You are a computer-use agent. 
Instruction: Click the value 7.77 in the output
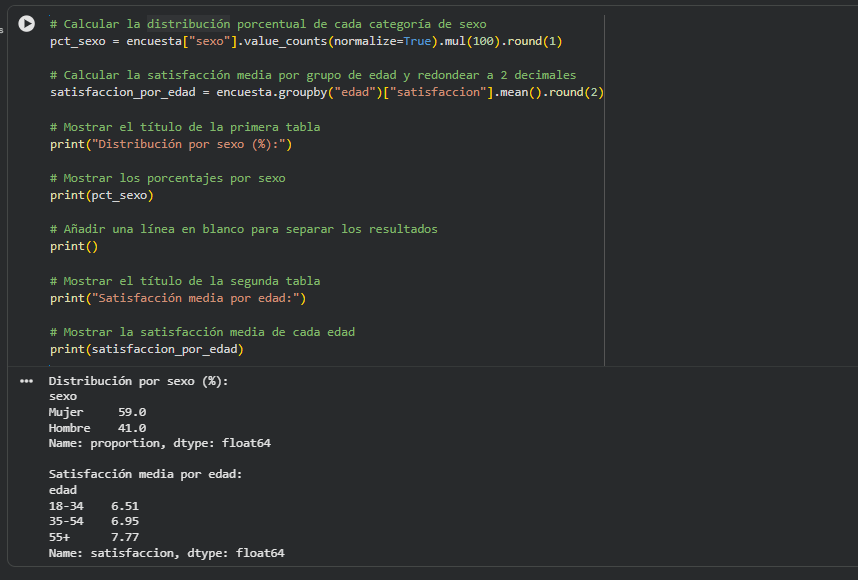pos(125,537)
